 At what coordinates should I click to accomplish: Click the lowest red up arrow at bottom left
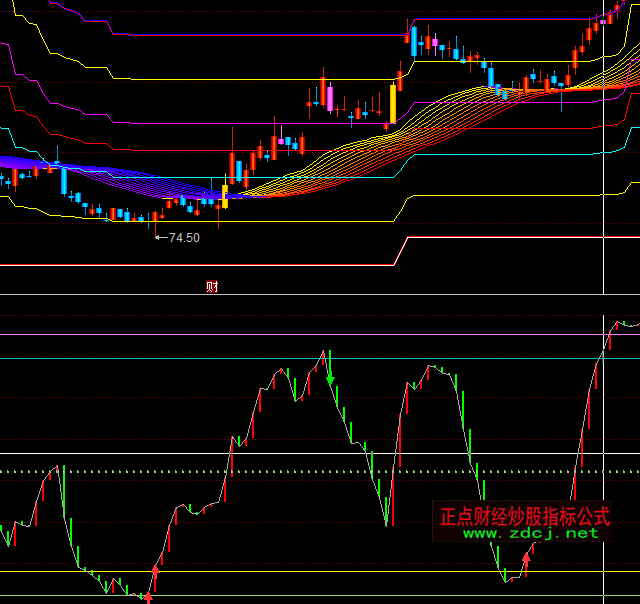click(148, 596)
